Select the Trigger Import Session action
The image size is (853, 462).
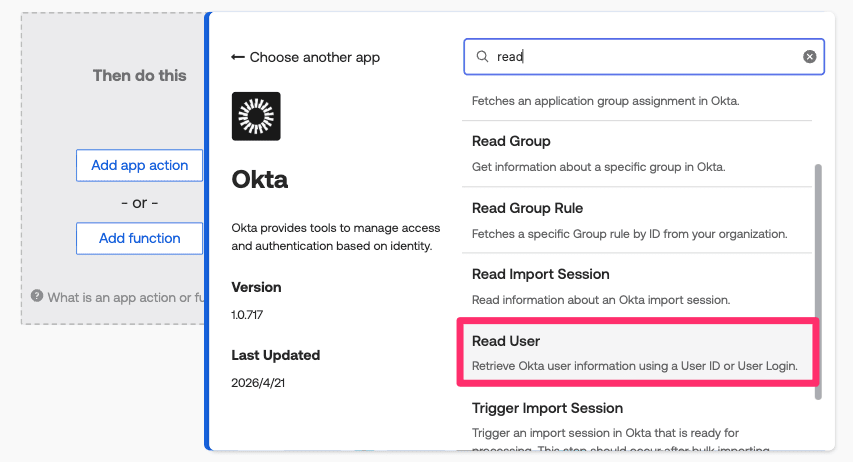[637, 418]
